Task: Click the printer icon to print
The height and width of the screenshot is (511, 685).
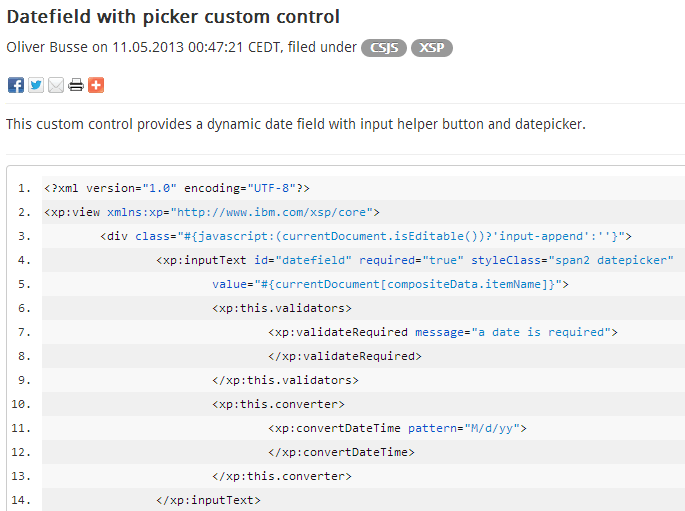Action: [76, 85]
